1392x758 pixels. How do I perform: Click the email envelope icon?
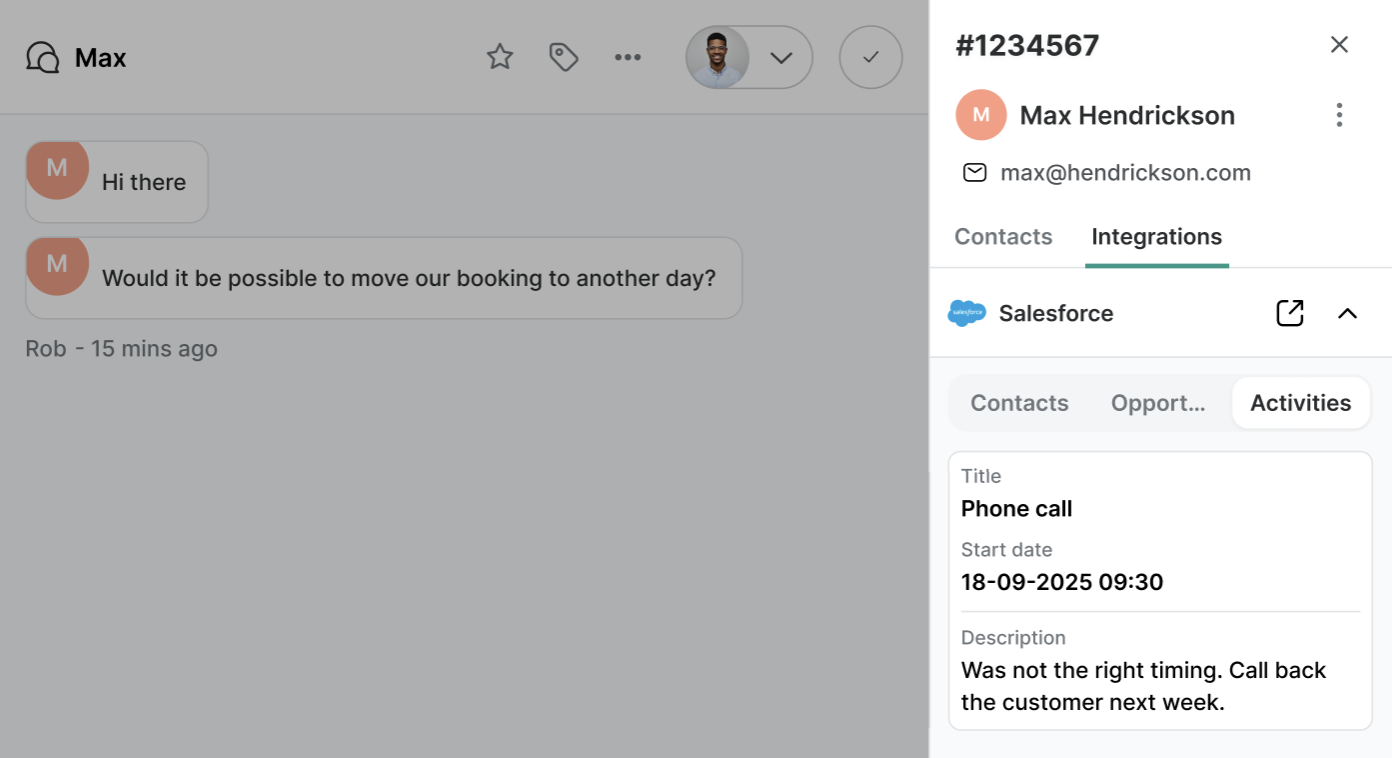point(974,173)
